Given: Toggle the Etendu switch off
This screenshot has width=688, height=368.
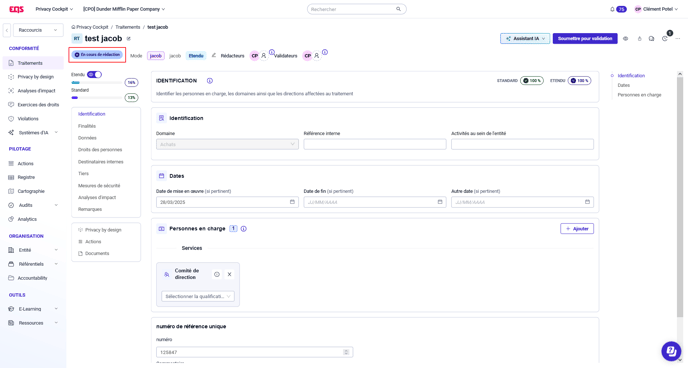Looking at the screenshot, I should coord(94,75).
